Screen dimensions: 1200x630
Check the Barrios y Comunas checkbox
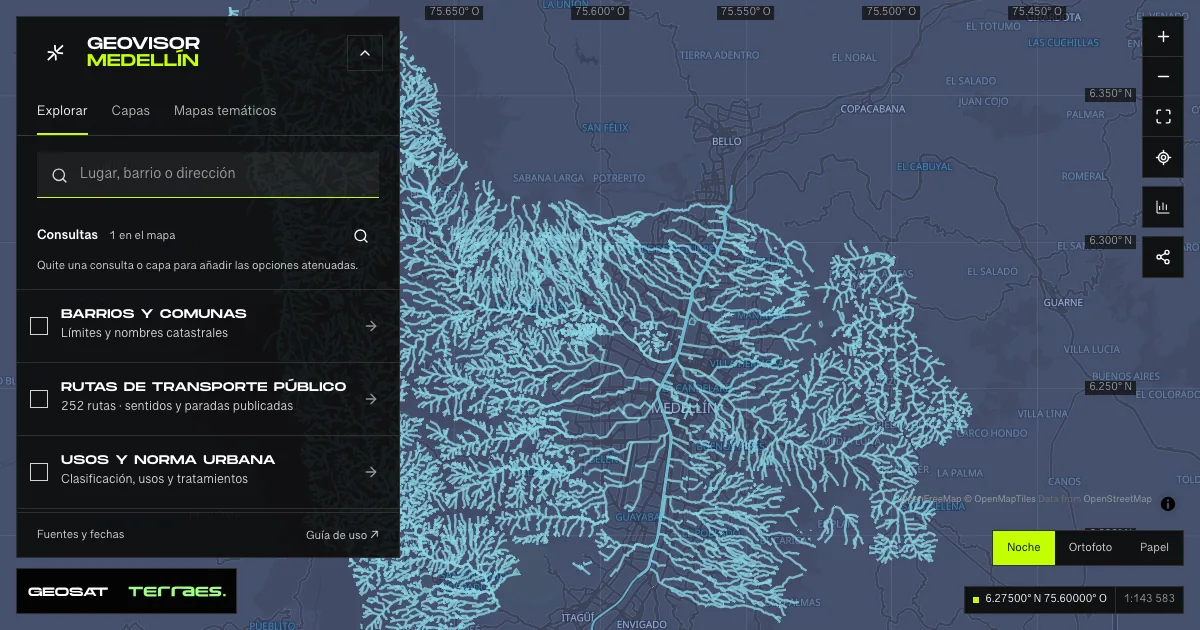[x=39, y=325]
